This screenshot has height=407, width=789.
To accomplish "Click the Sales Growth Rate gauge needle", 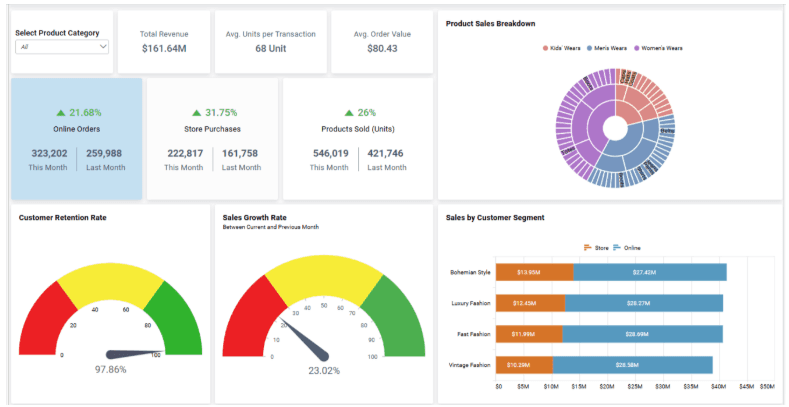I will coord(305,338).
